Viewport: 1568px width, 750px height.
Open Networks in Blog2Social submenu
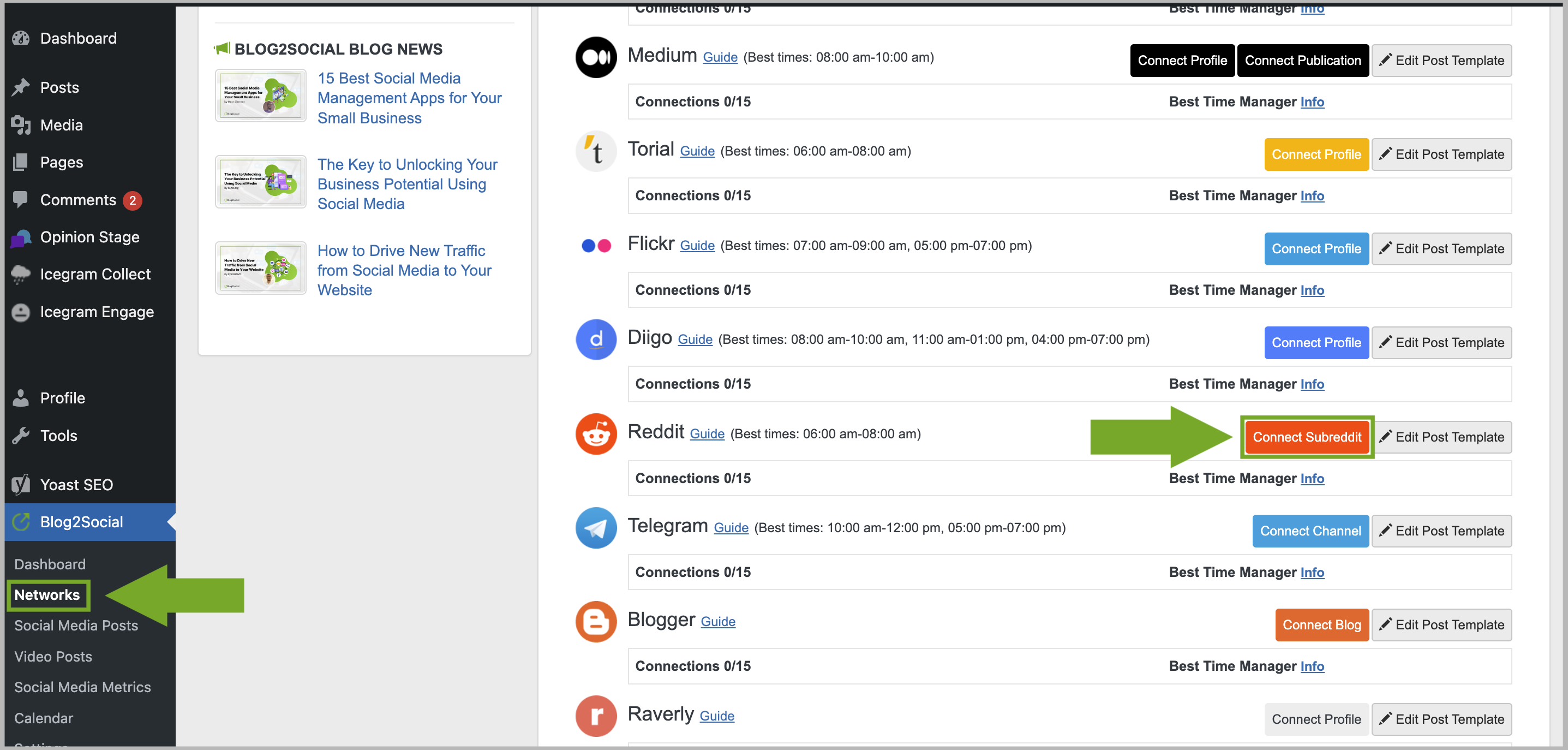47,595
